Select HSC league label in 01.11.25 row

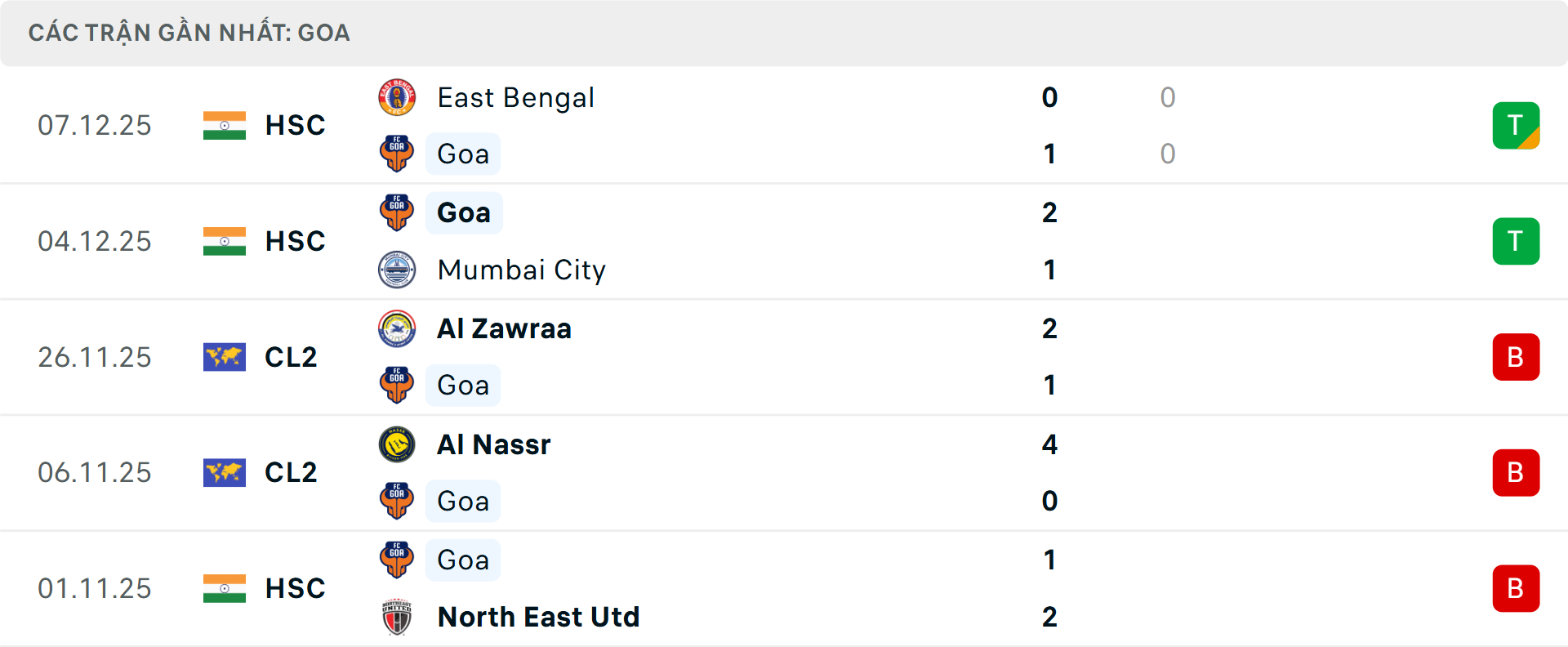(x=295, y=588)
